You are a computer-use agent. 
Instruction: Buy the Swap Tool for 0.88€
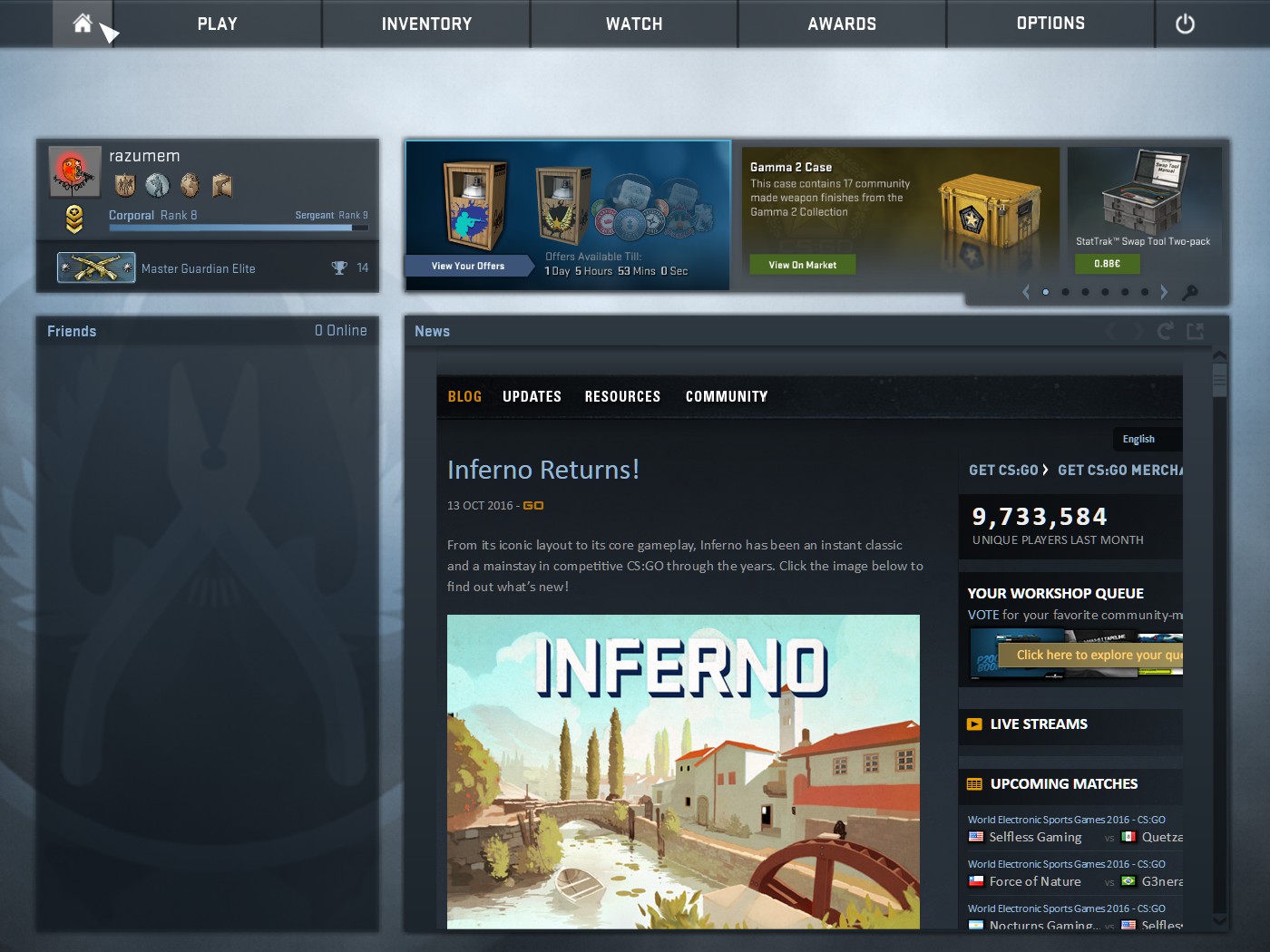tap(1107, 264)
